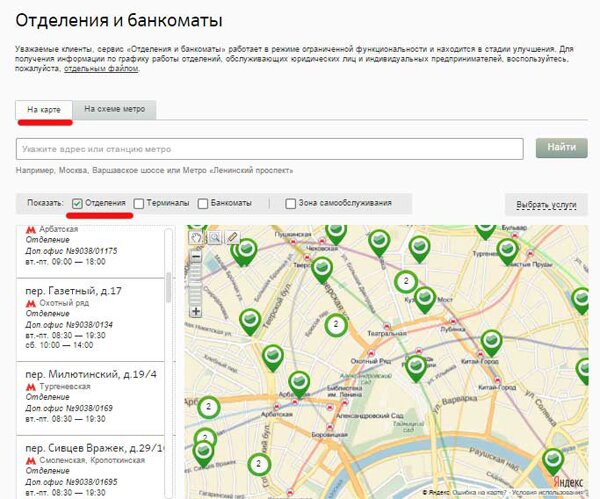This screenshot has height=499, width=600.
Task: Click branch marker near Тверской бульвар
Action: pyautogui.click(x=250, y=321)
